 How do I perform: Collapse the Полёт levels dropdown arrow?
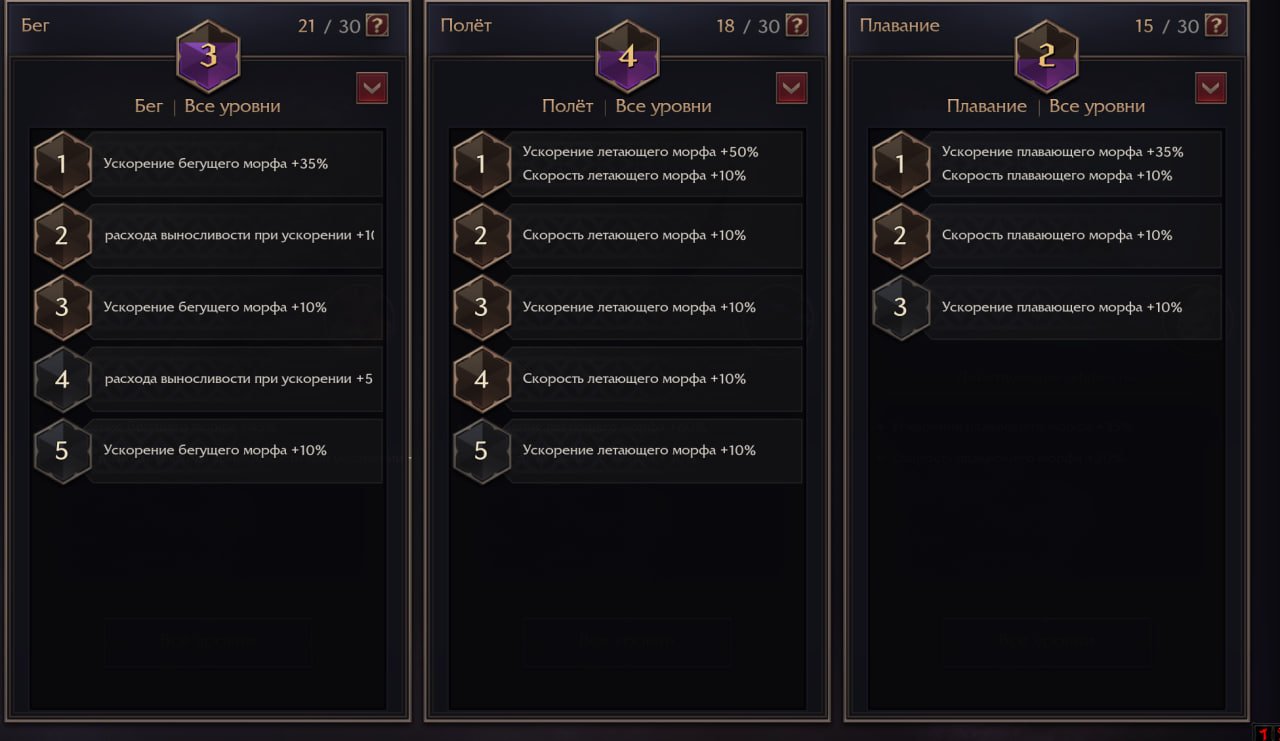pos(791,88)
